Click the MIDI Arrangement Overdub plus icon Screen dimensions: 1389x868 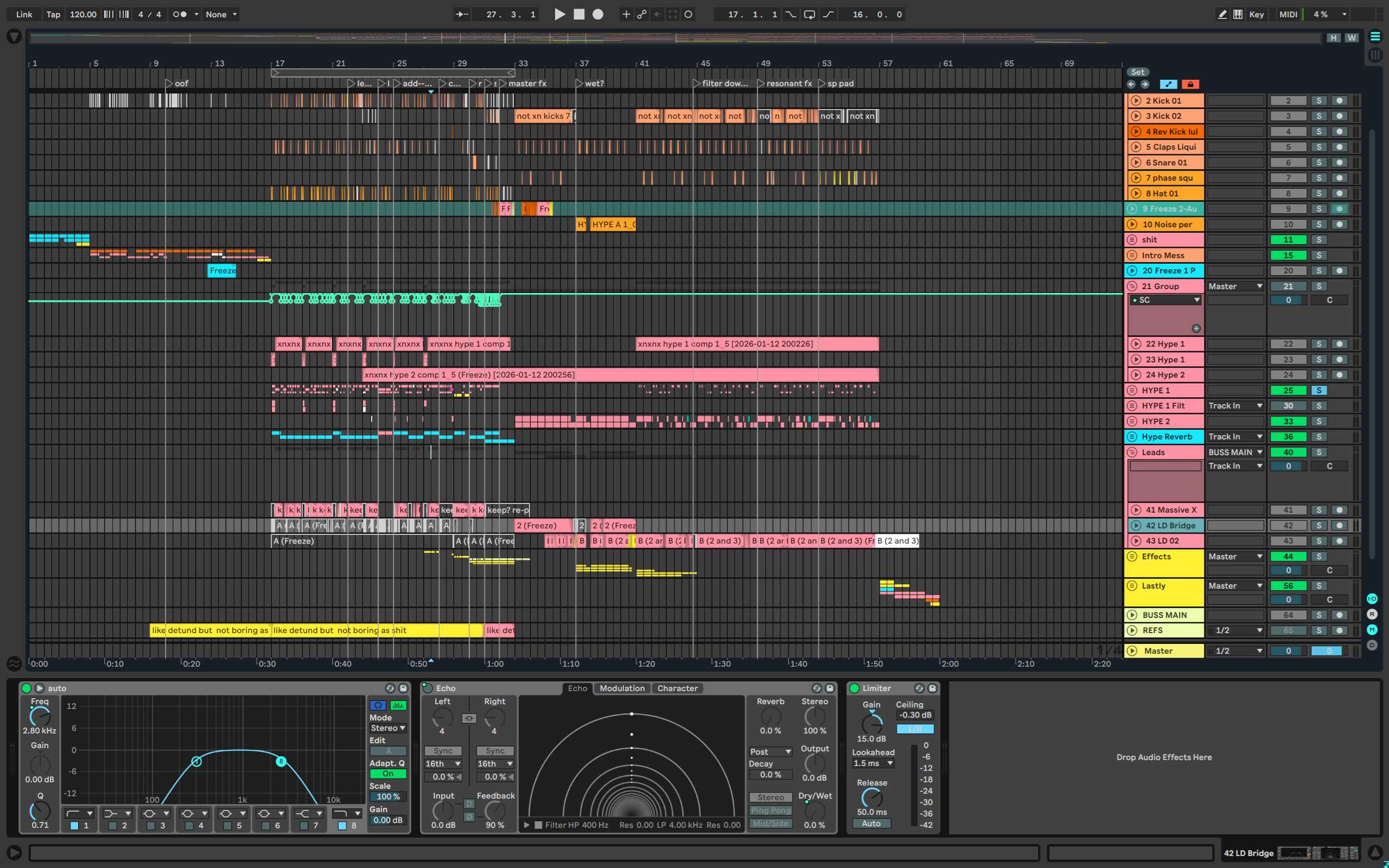(x=626, y=14)
